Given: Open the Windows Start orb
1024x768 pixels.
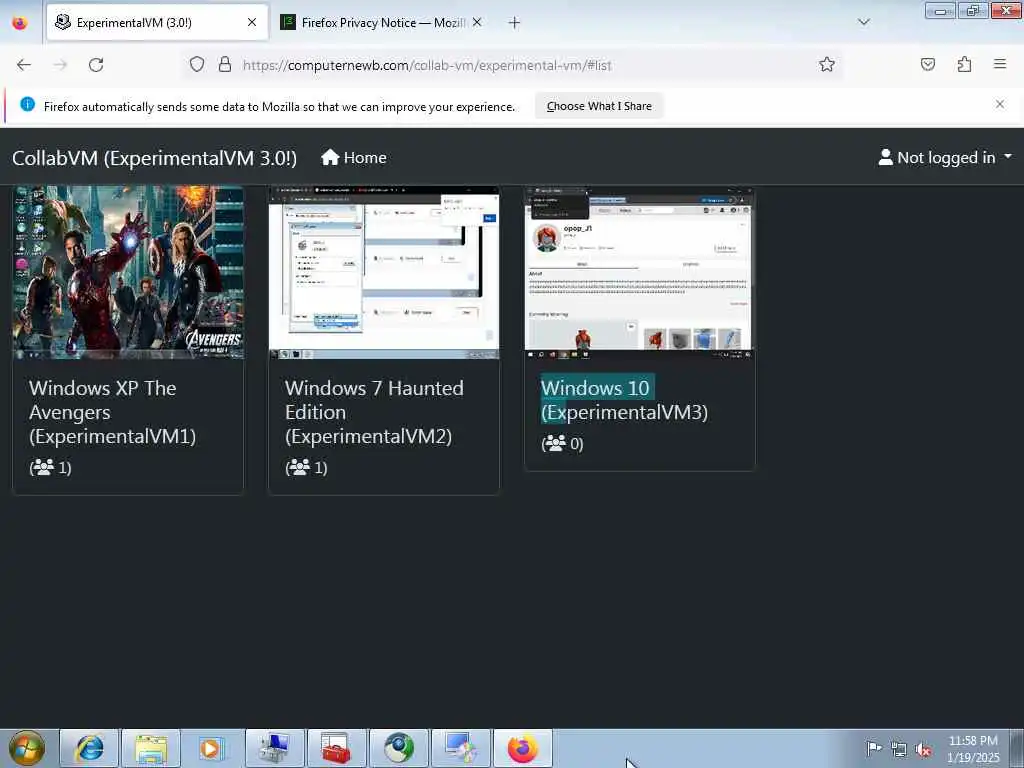Looking at the screenshot, I should click(x=27, y=748).
